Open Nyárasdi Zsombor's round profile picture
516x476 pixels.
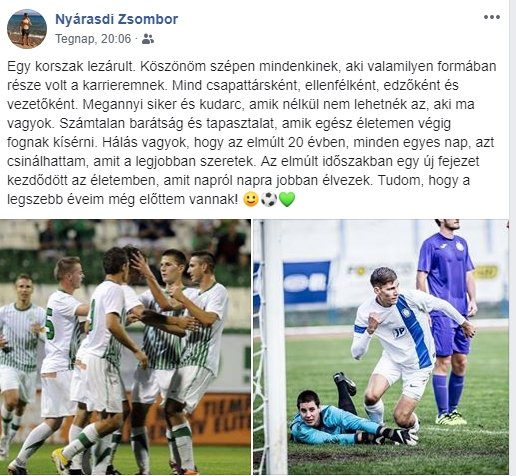coord(27,29)
